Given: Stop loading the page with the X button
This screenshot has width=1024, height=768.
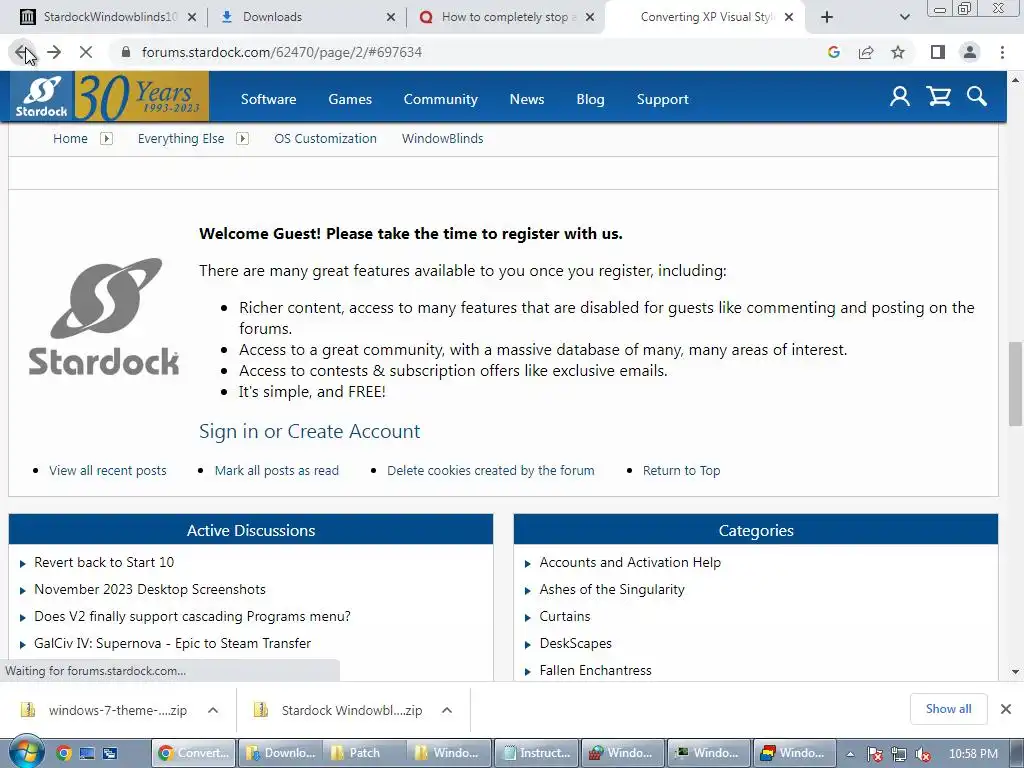Looking at the screenshot, I should (x=86, y=52).
